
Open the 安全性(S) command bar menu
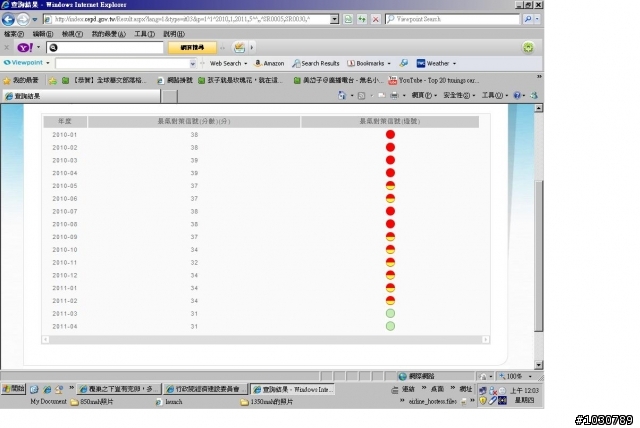[x=459, y=95]
